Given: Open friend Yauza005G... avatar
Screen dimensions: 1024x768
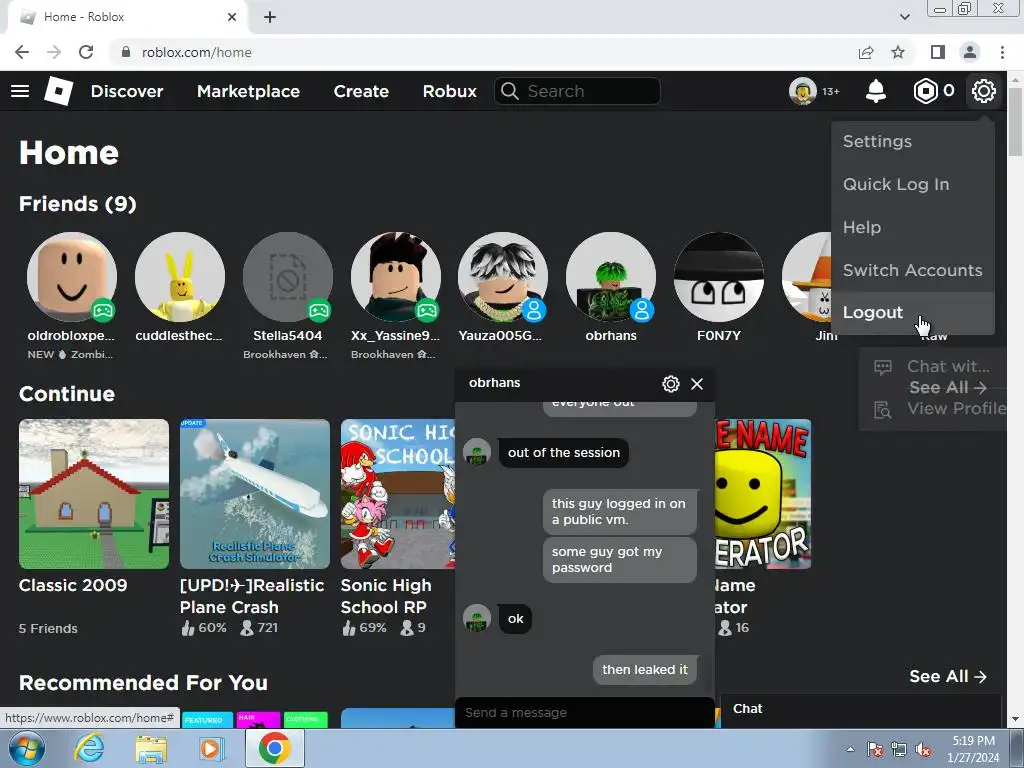Looking at the screenshot, I should click(x=503, y=277).
